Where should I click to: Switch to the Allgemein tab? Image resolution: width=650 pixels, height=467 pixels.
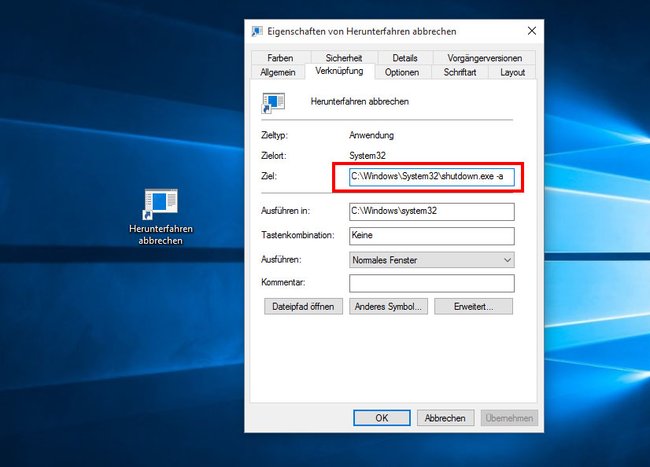pos(278,72)
